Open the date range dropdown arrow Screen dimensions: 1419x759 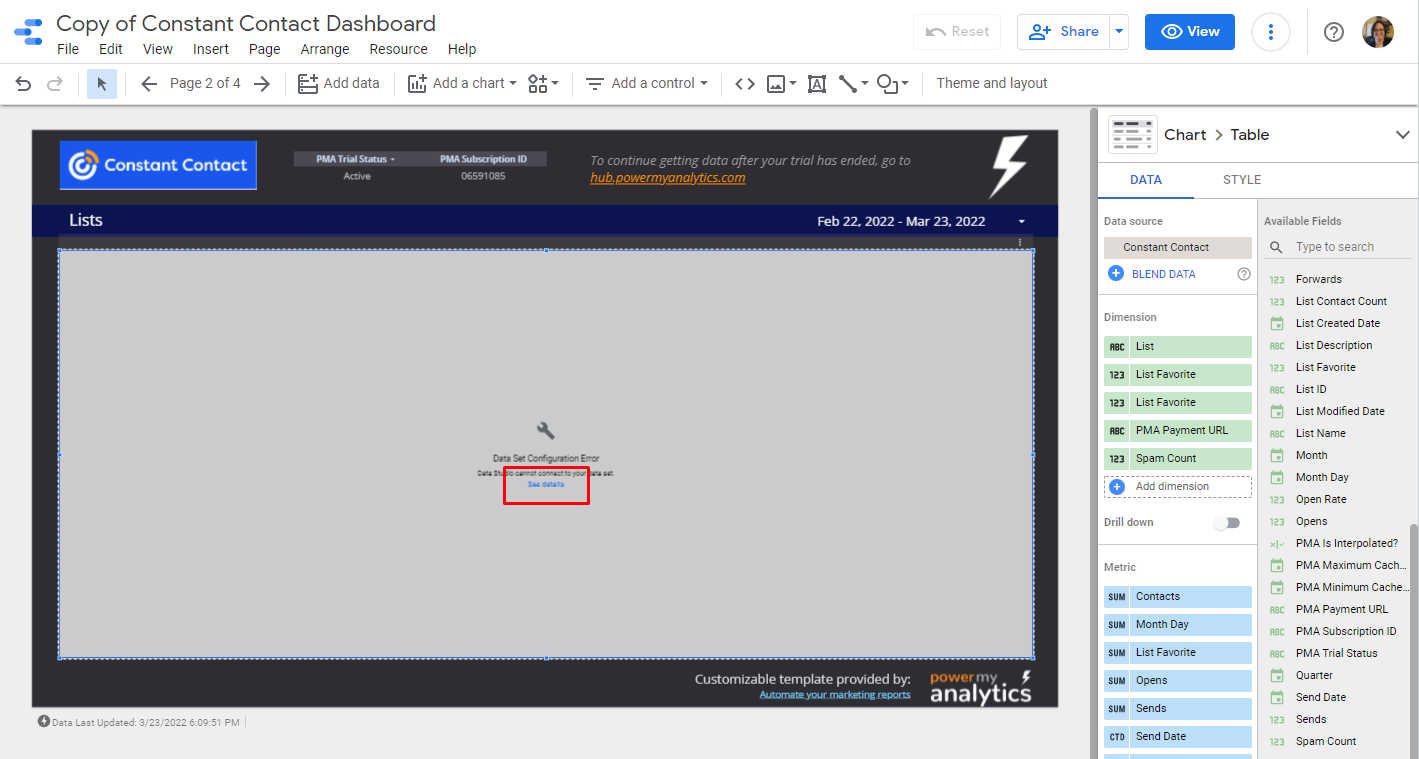coord(1021,222)
